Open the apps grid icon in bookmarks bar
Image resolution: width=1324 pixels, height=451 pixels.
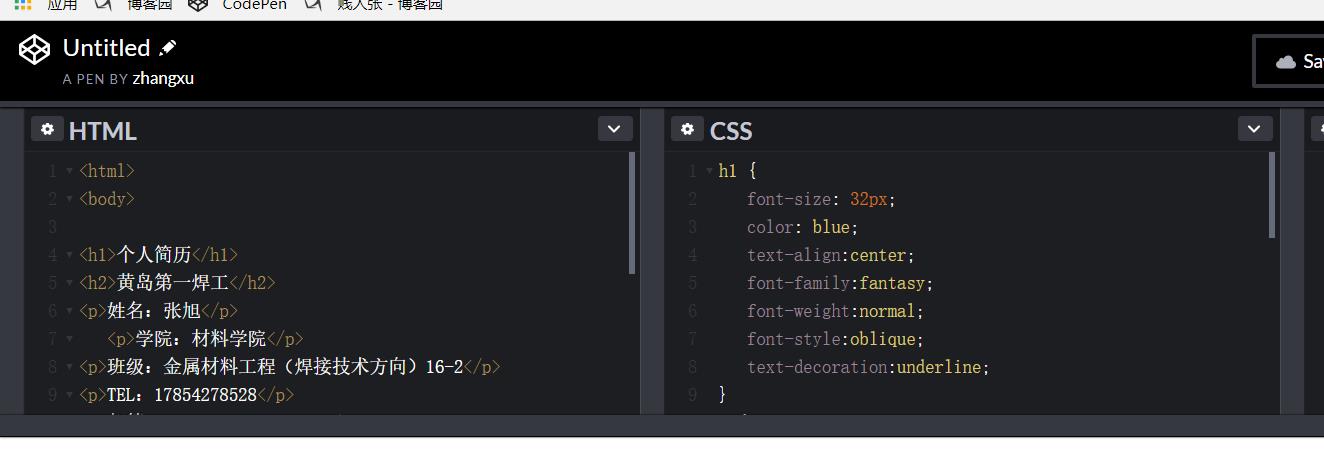[23, 4]
